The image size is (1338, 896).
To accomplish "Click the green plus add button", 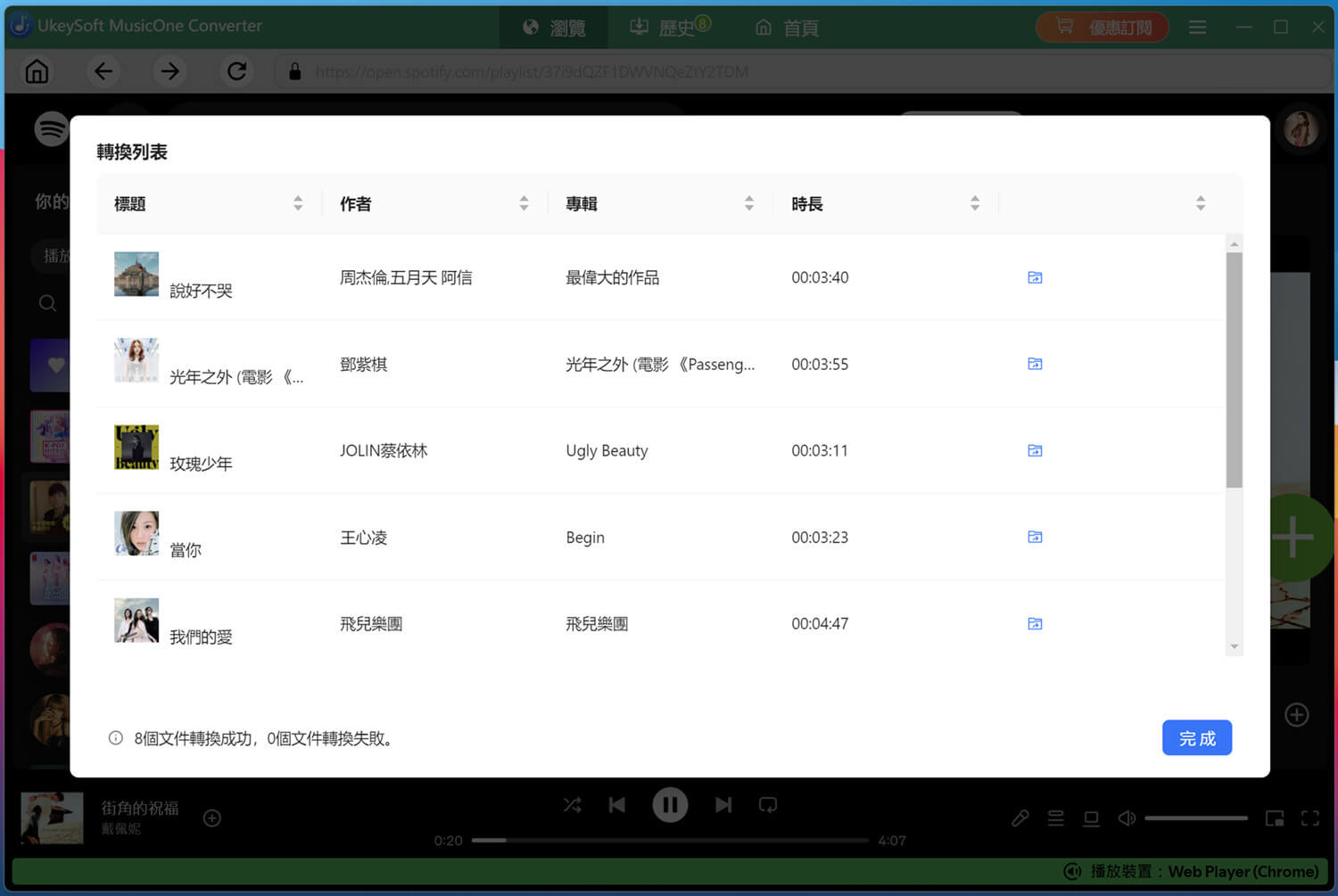I will point(1293,537).
